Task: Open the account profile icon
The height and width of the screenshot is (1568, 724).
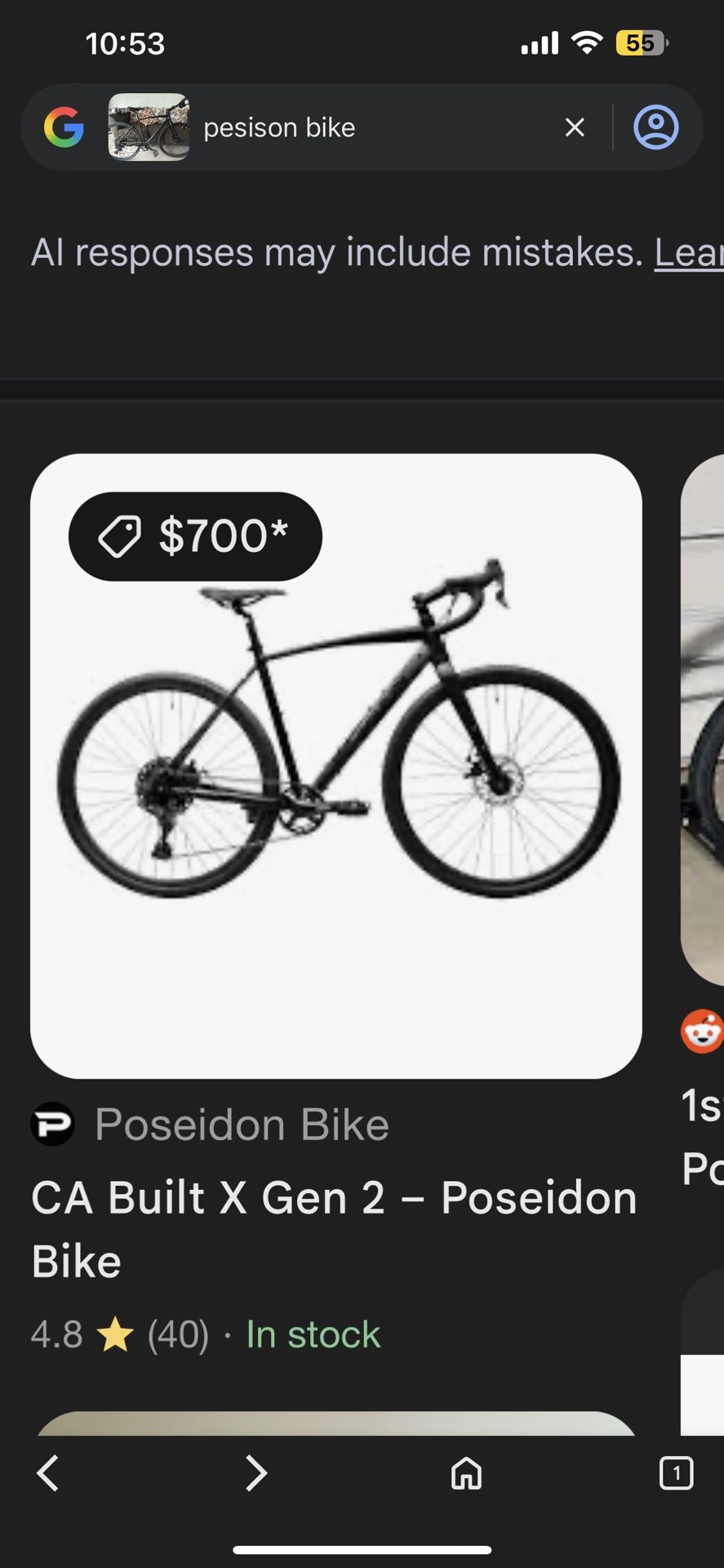Action: tap(655, 127)
